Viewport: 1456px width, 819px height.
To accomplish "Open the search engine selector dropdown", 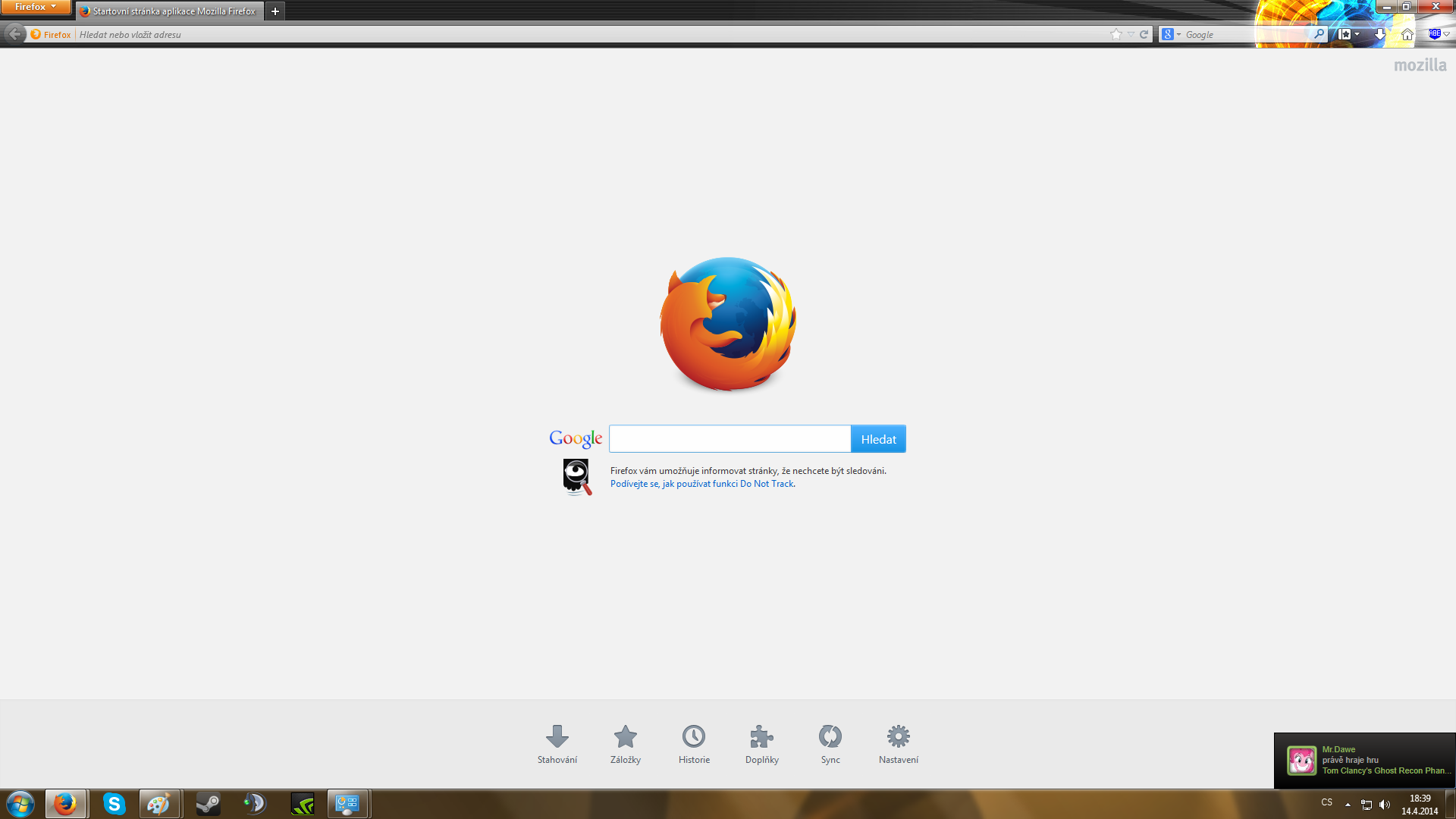I will coord(1172,34).
